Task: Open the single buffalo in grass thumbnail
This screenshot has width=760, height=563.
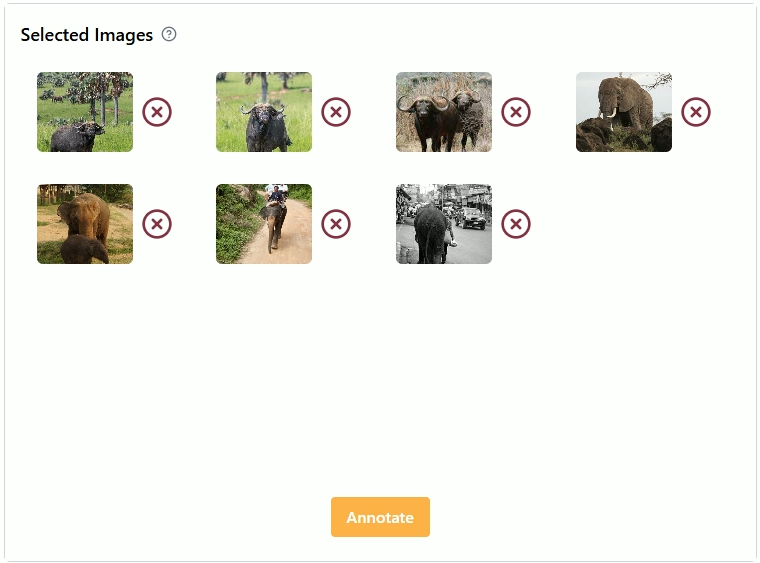Action: pos(264,112)
